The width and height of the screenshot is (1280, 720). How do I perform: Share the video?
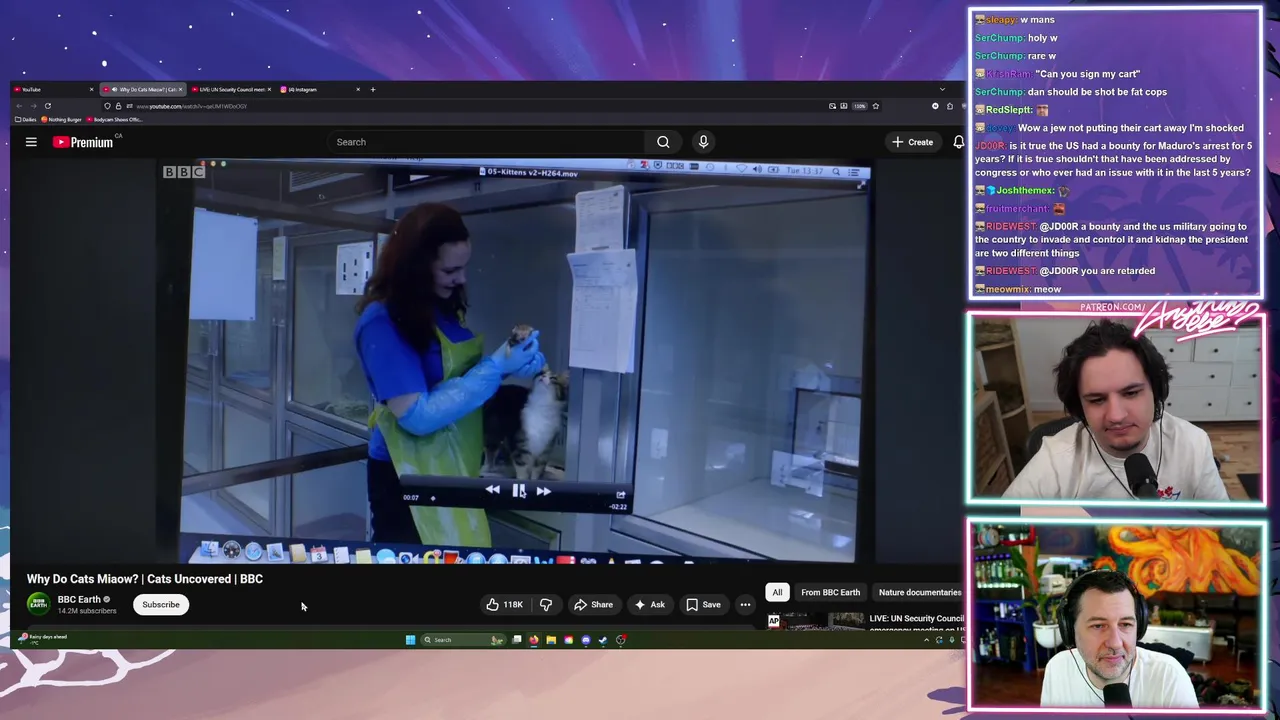(x=593, y=604)
